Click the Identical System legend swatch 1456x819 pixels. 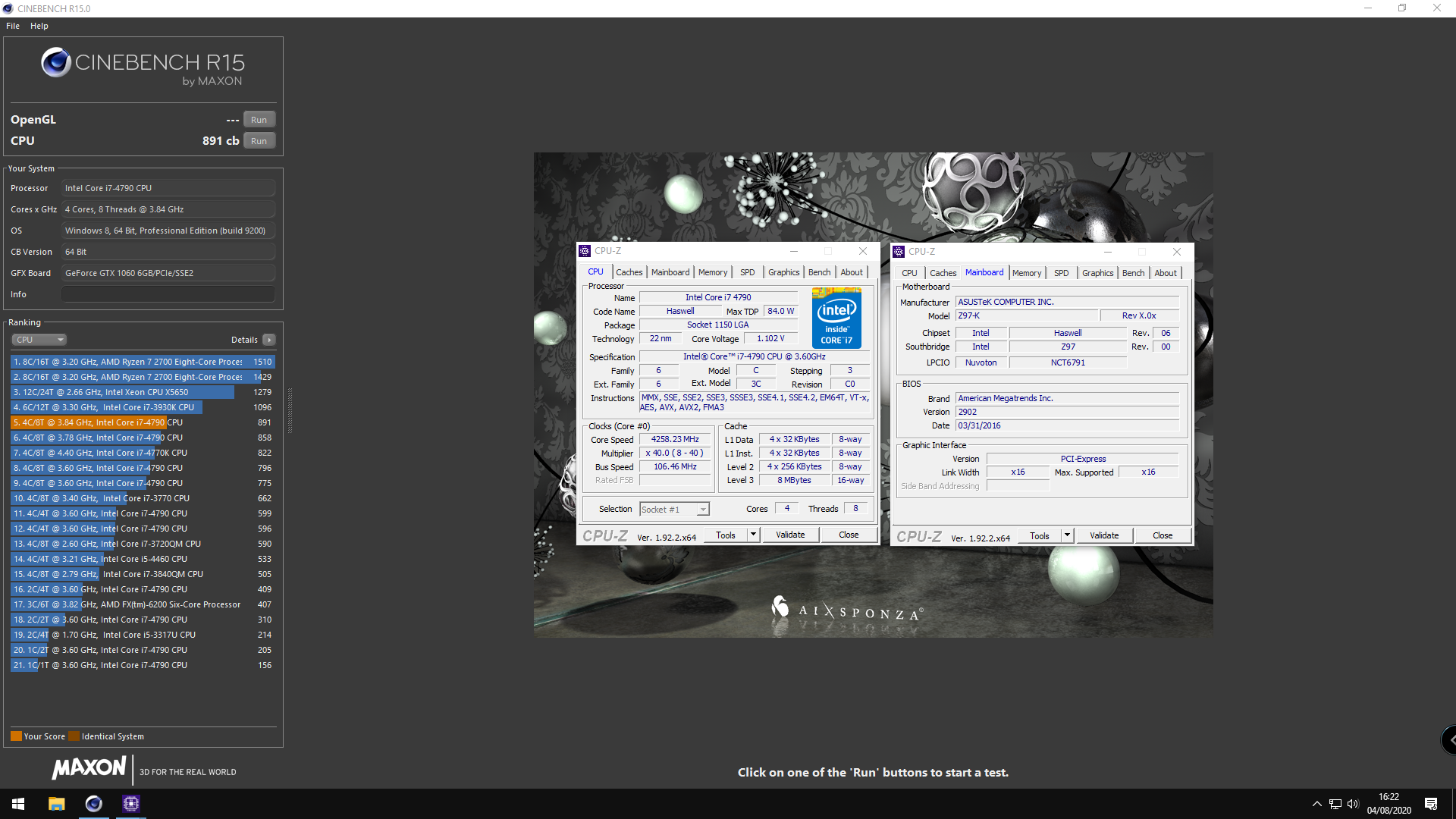(74, 736)
